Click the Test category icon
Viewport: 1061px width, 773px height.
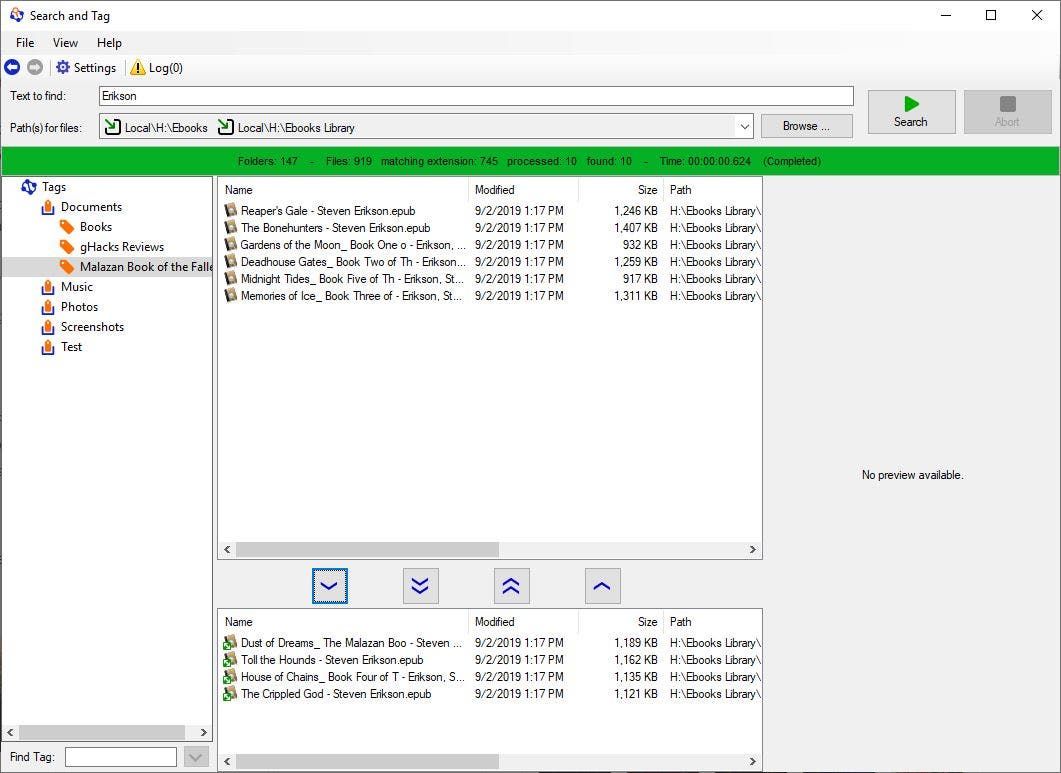pos(48,347)
